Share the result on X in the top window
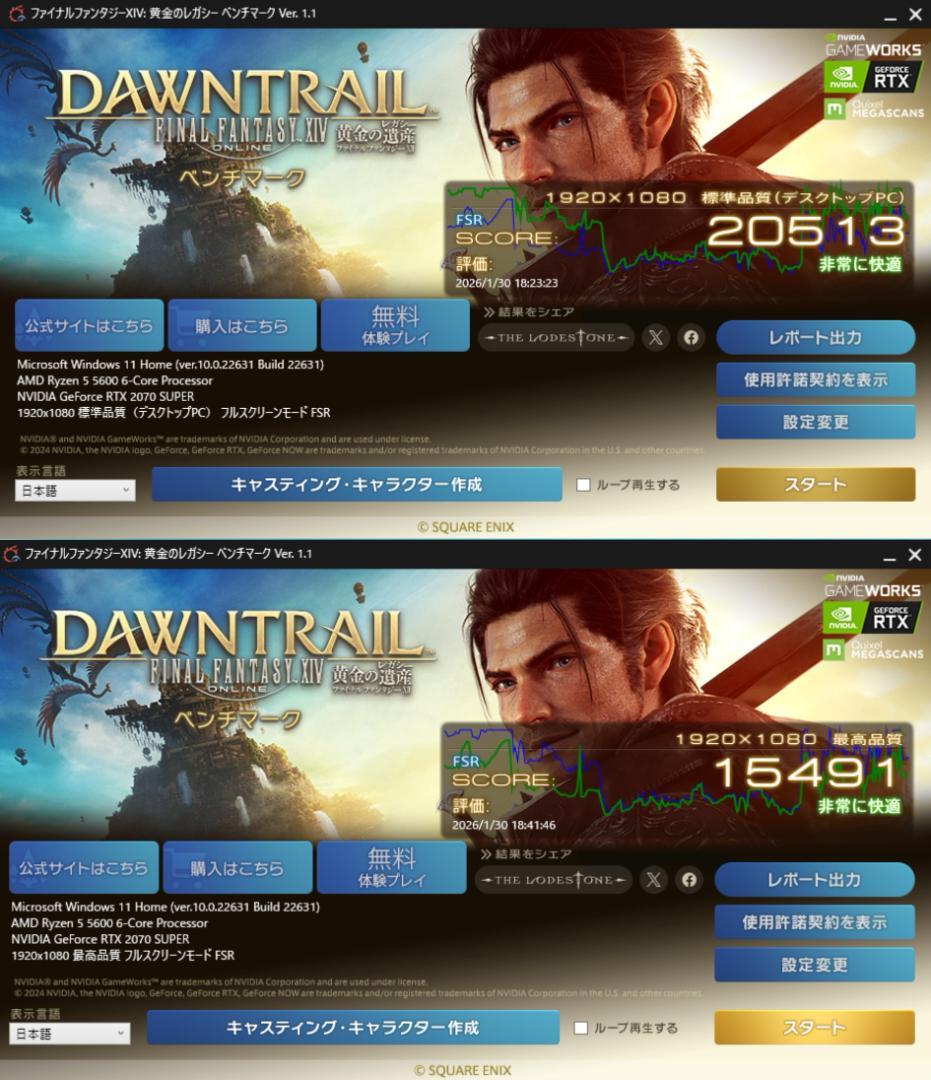Image resolution: width=931 pixels, height=1080 pixels. [656, 338]
